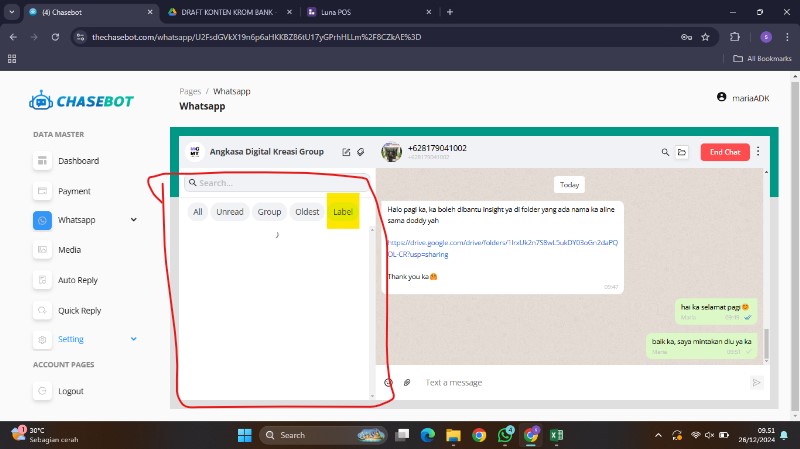The image size is (800, 449).
Task: Open the three-dot chat options menu
Action: coord(758,152)
